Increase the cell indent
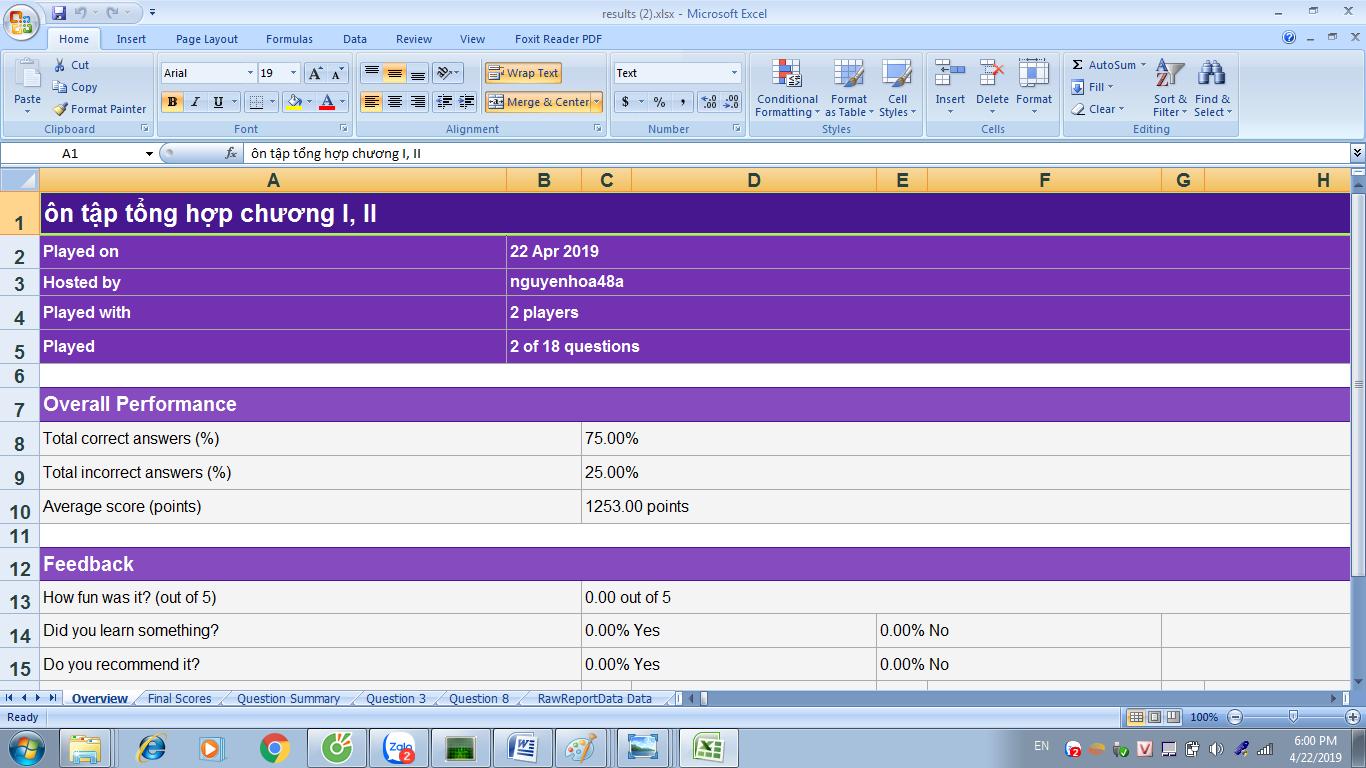This screenshot has height=768, width=1366. (467, 102)
